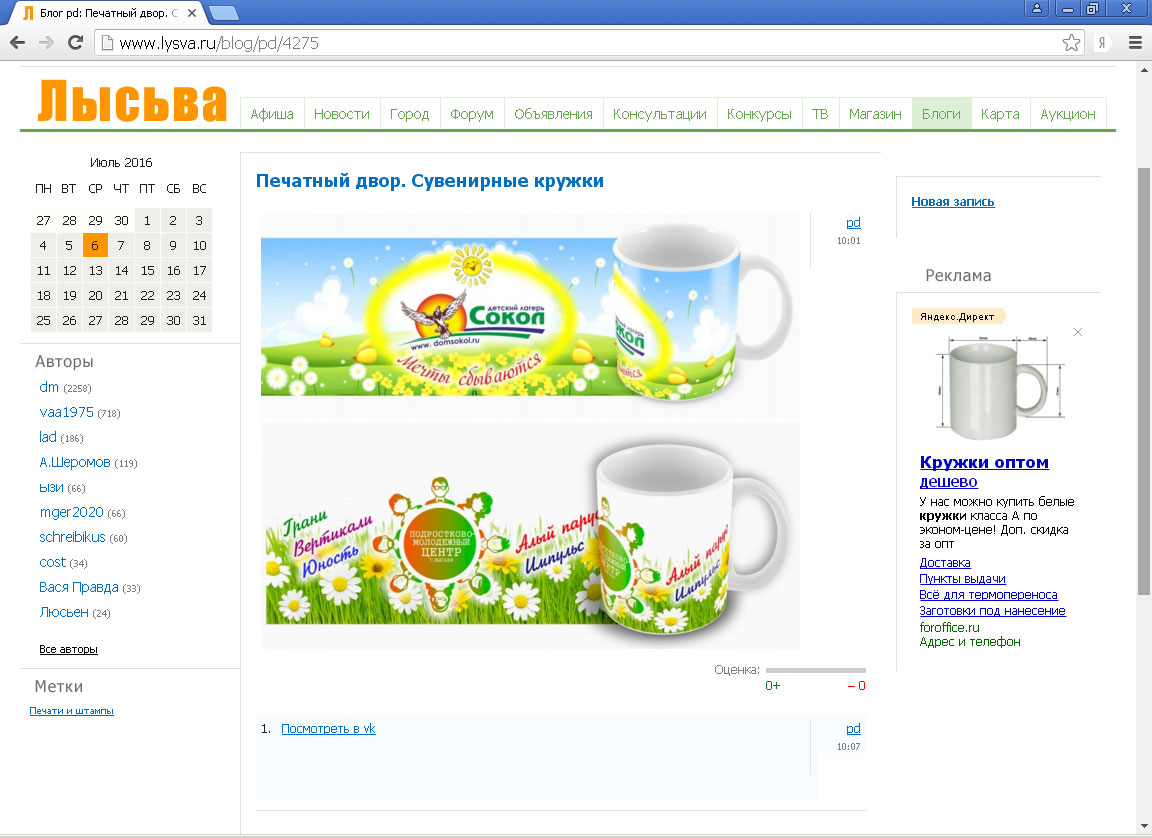Click the Оценка rating bar
Screen dimensions: 1152x838
coord(816,670)
